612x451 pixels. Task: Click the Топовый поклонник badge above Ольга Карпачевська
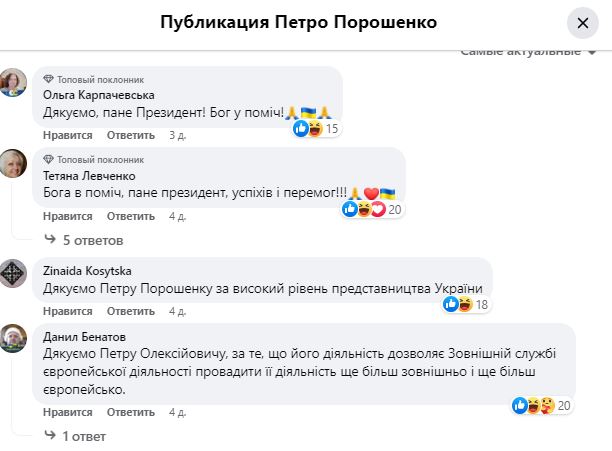(x=100, y=78)
